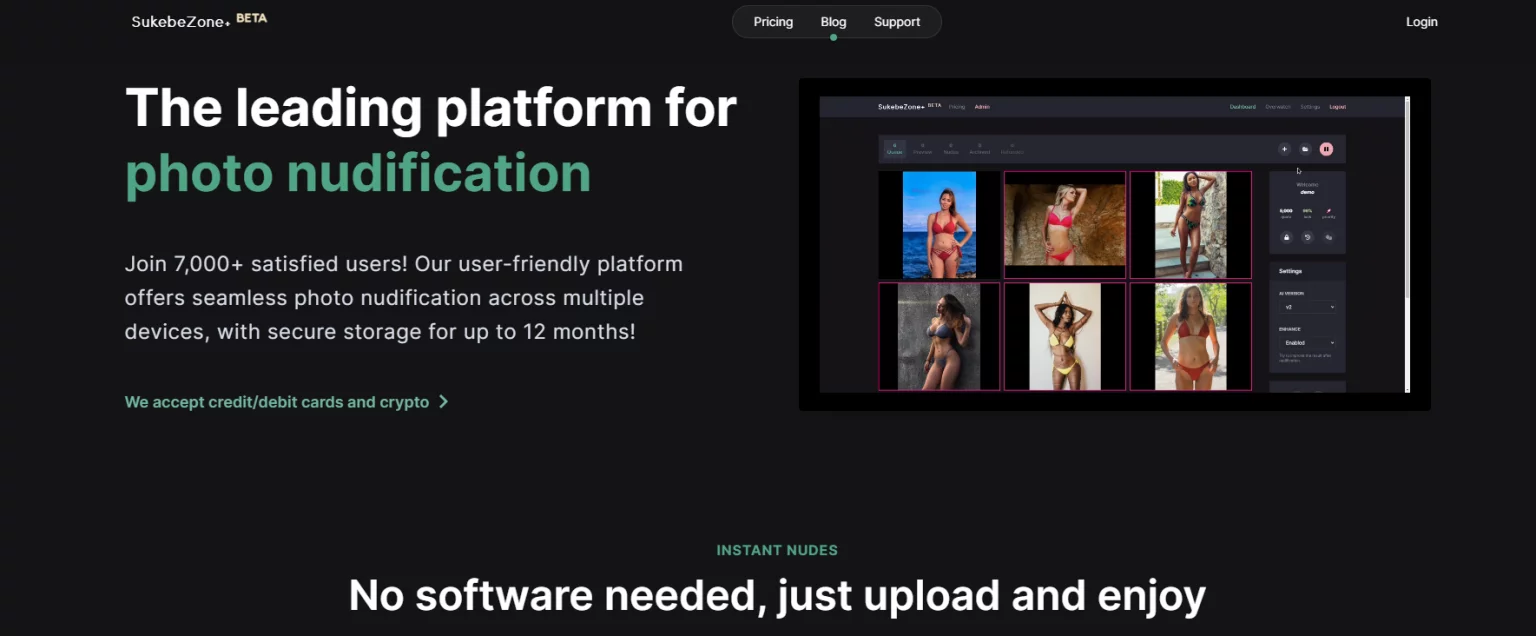
Task: Click the history icon in the Welcome panel
Action: (1307, 237)
